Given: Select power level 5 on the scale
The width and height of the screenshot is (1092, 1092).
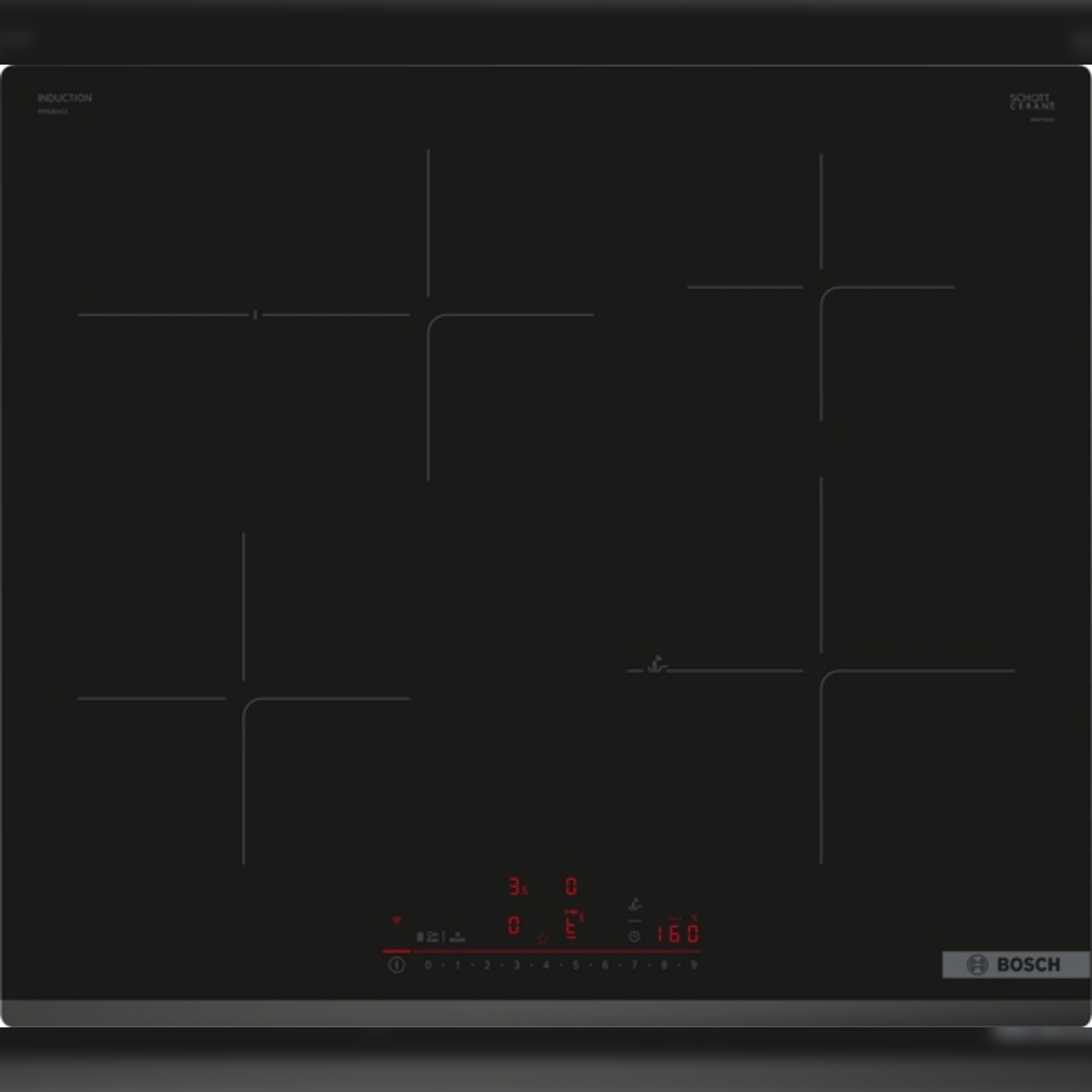Looking at the screenshot, I should [x=575, y=965].
